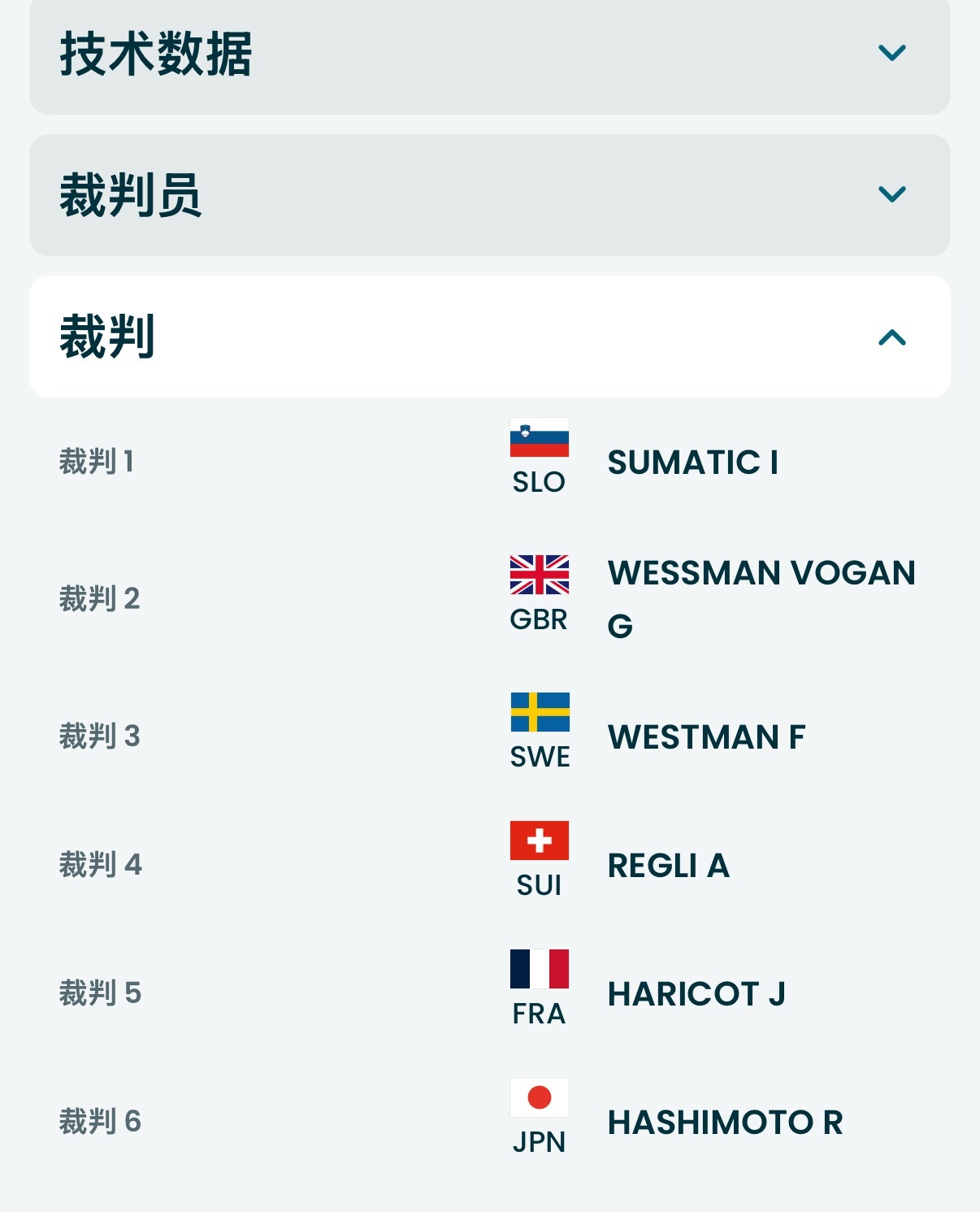Click the Switzerland flag next to REGLI A

point(539,839)
